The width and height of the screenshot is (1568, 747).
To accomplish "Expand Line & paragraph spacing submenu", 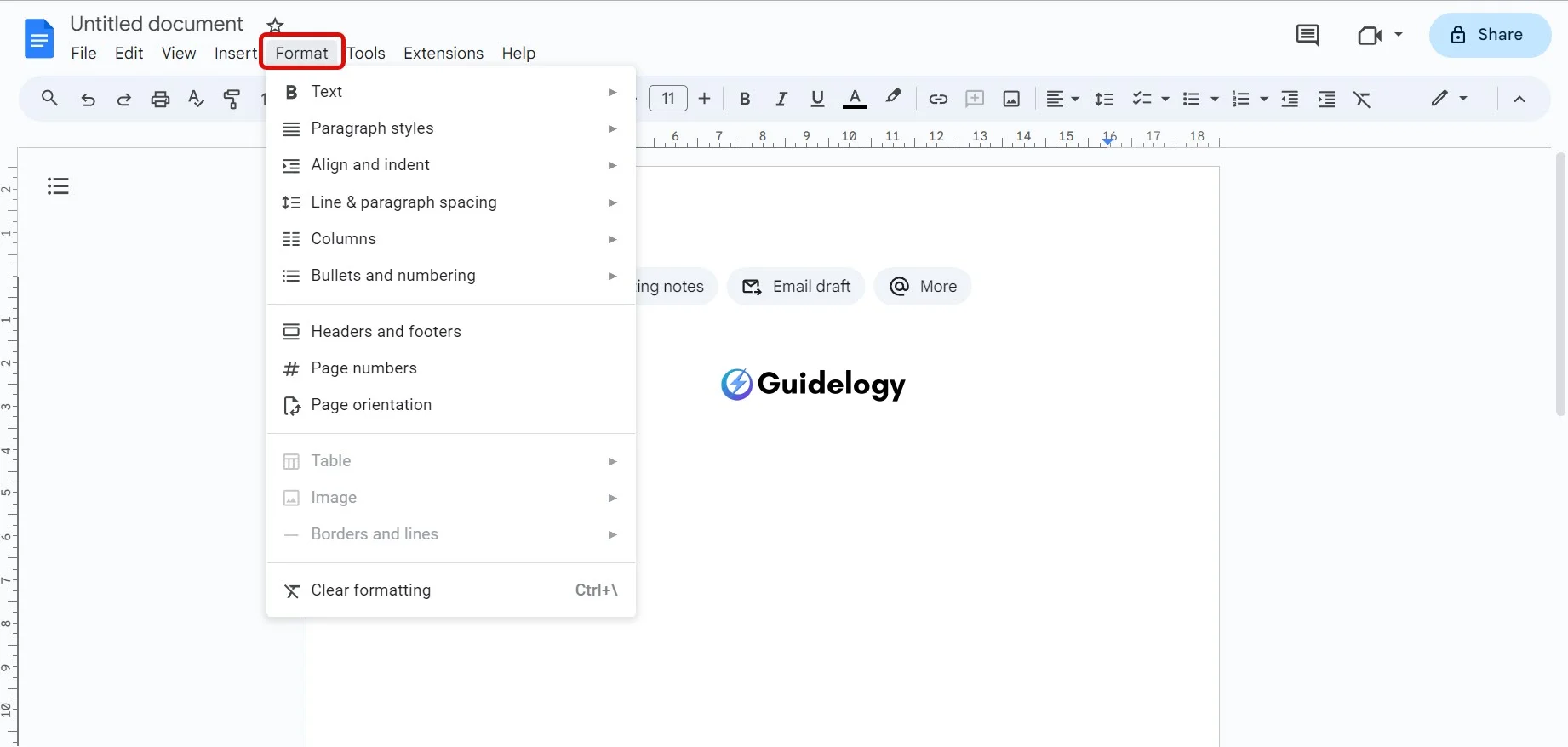I will point(451,202).
